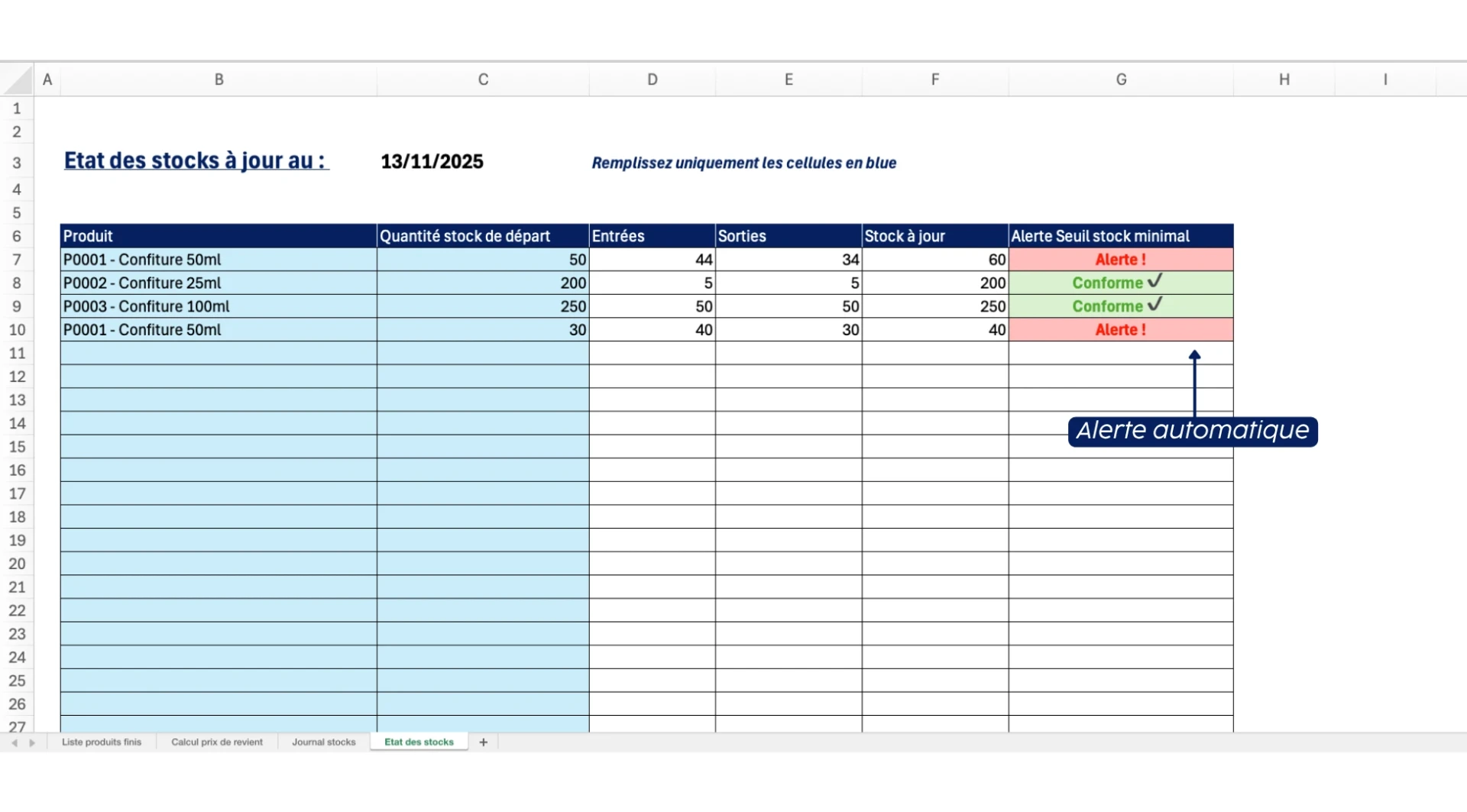Click the Remplissez uniquement les cellules en blue note
The height and width of the screenshot is (812, 1467).
[743, 163]
